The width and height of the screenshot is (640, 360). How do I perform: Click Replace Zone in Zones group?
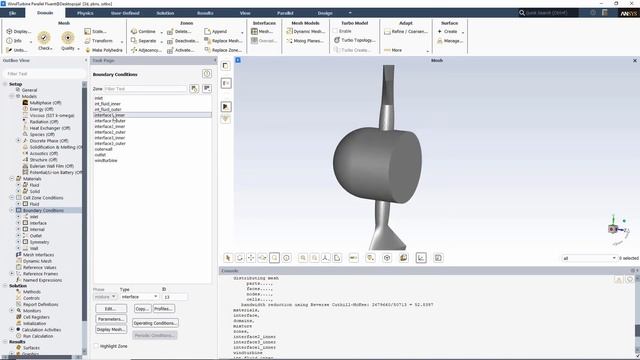pos(223,50)
